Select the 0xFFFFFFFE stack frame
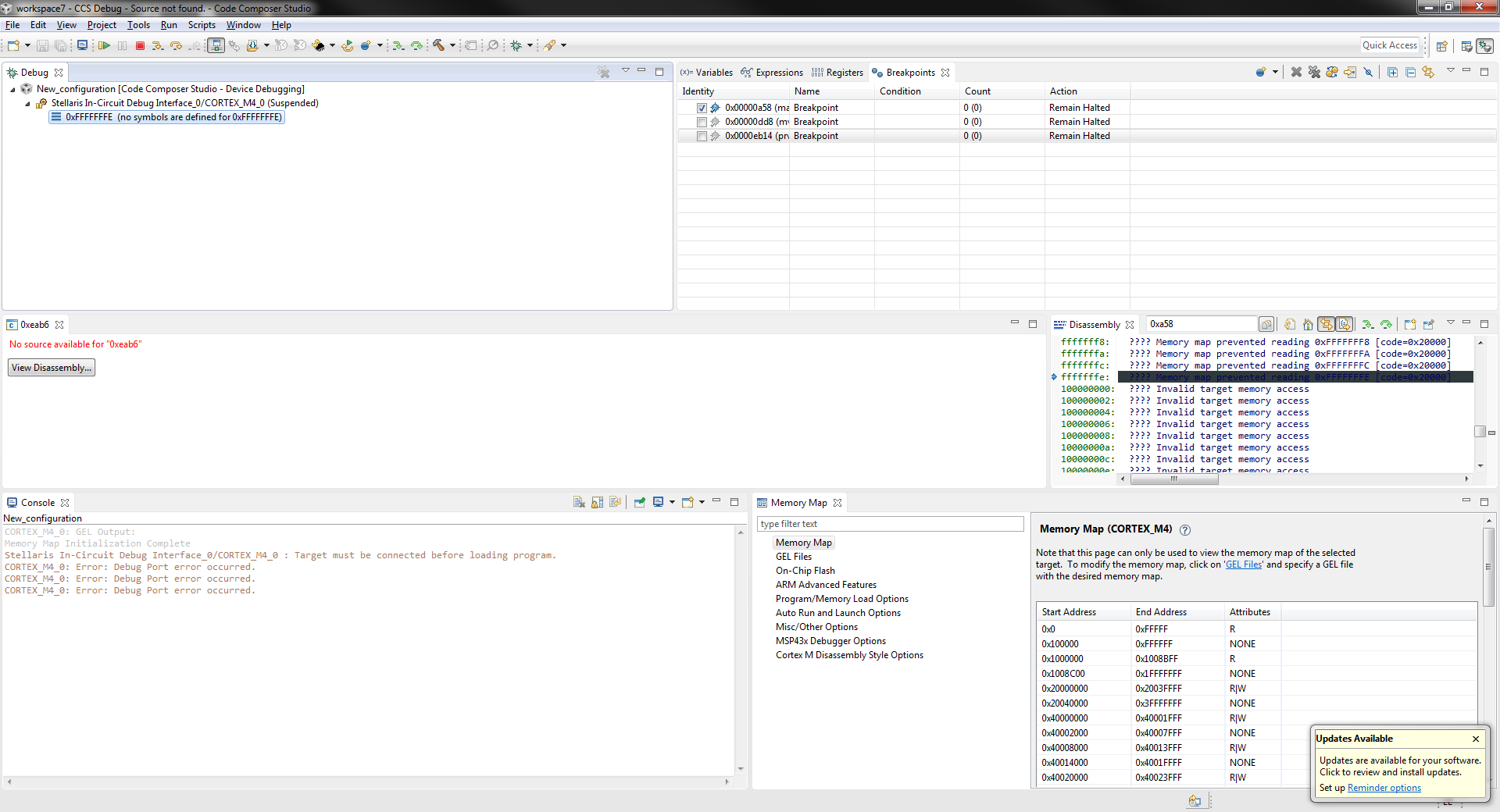The height and width of the screenshot is (812, 1500). 166,117
